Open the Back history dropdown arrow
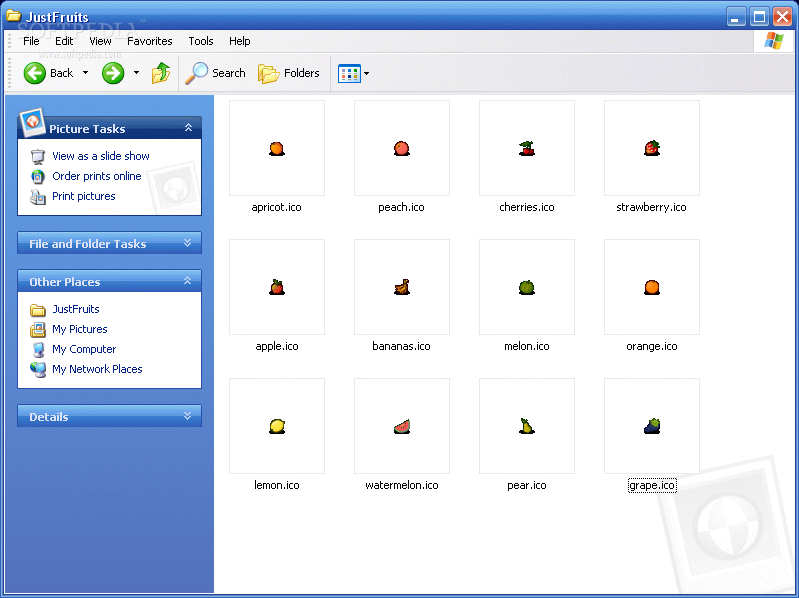 coord(85,73)
